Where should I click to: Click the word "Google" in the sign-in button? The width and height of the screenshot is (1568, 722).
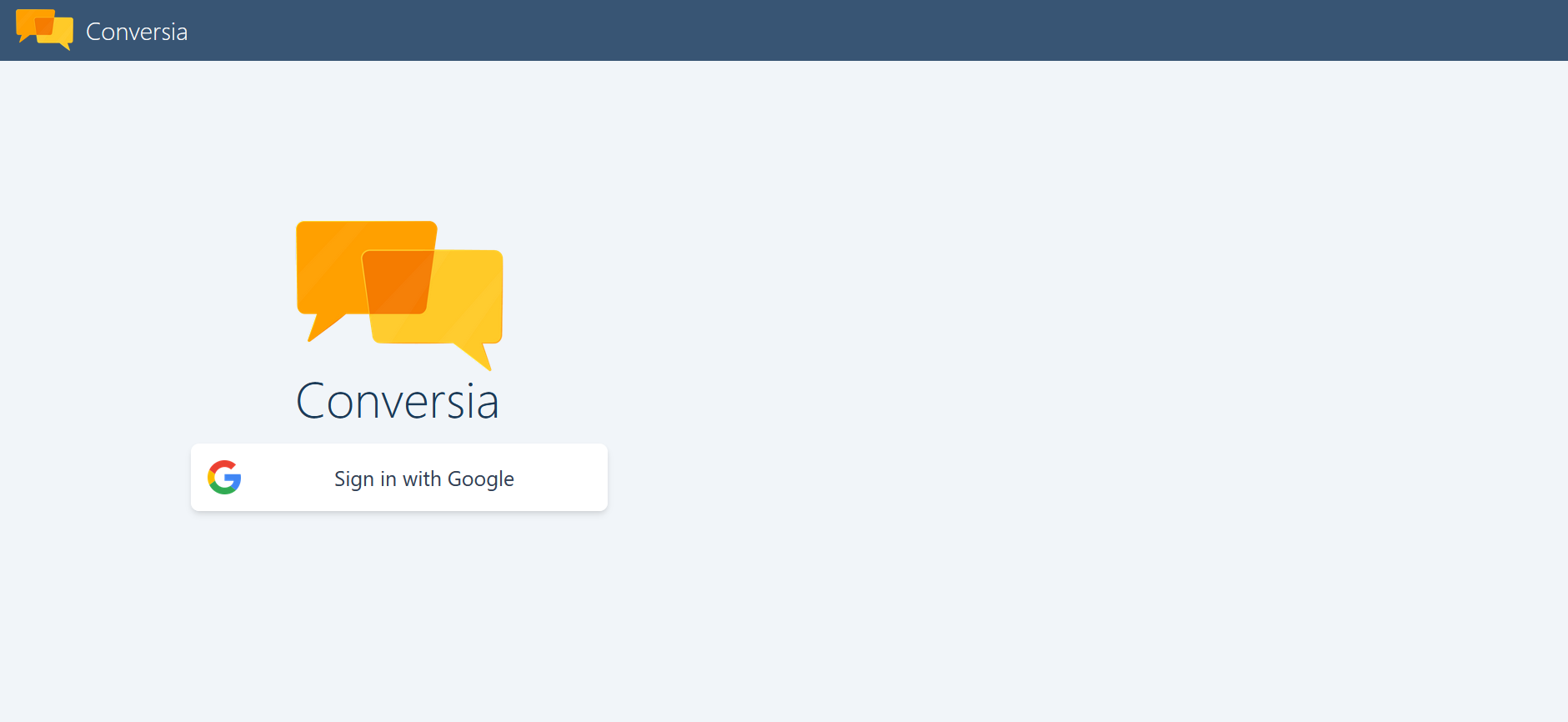coord(480,479)
